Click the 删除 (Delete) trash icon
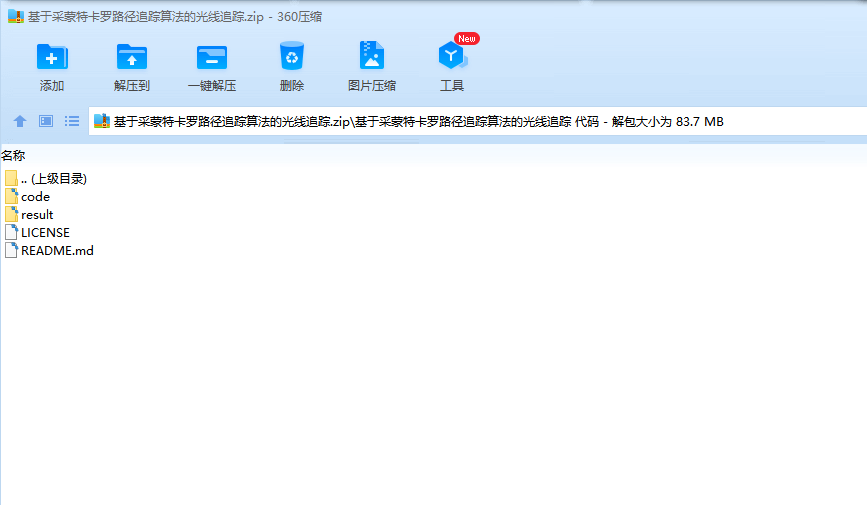Viewport: 867px width, 505px height. pyautogui.click(x=292, y=55)
